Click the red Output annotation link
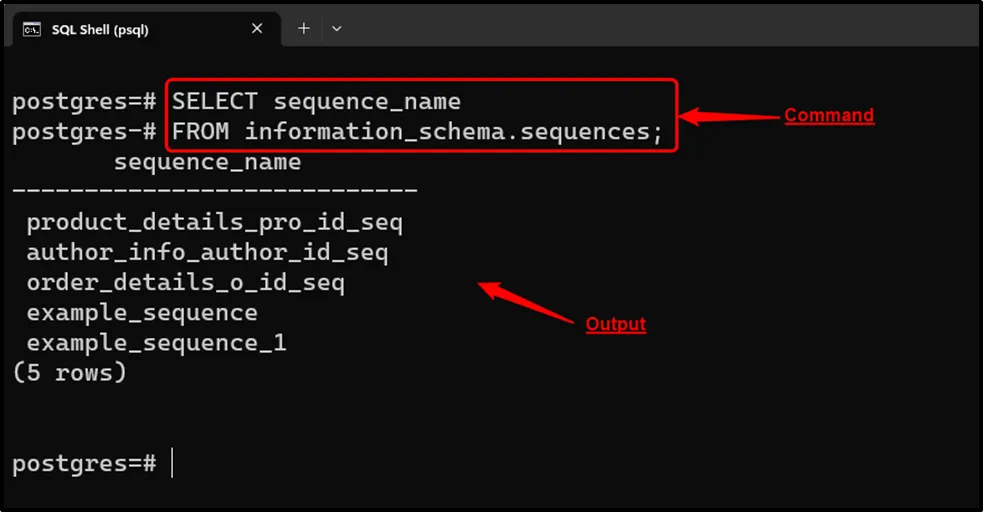 (615, 324)
